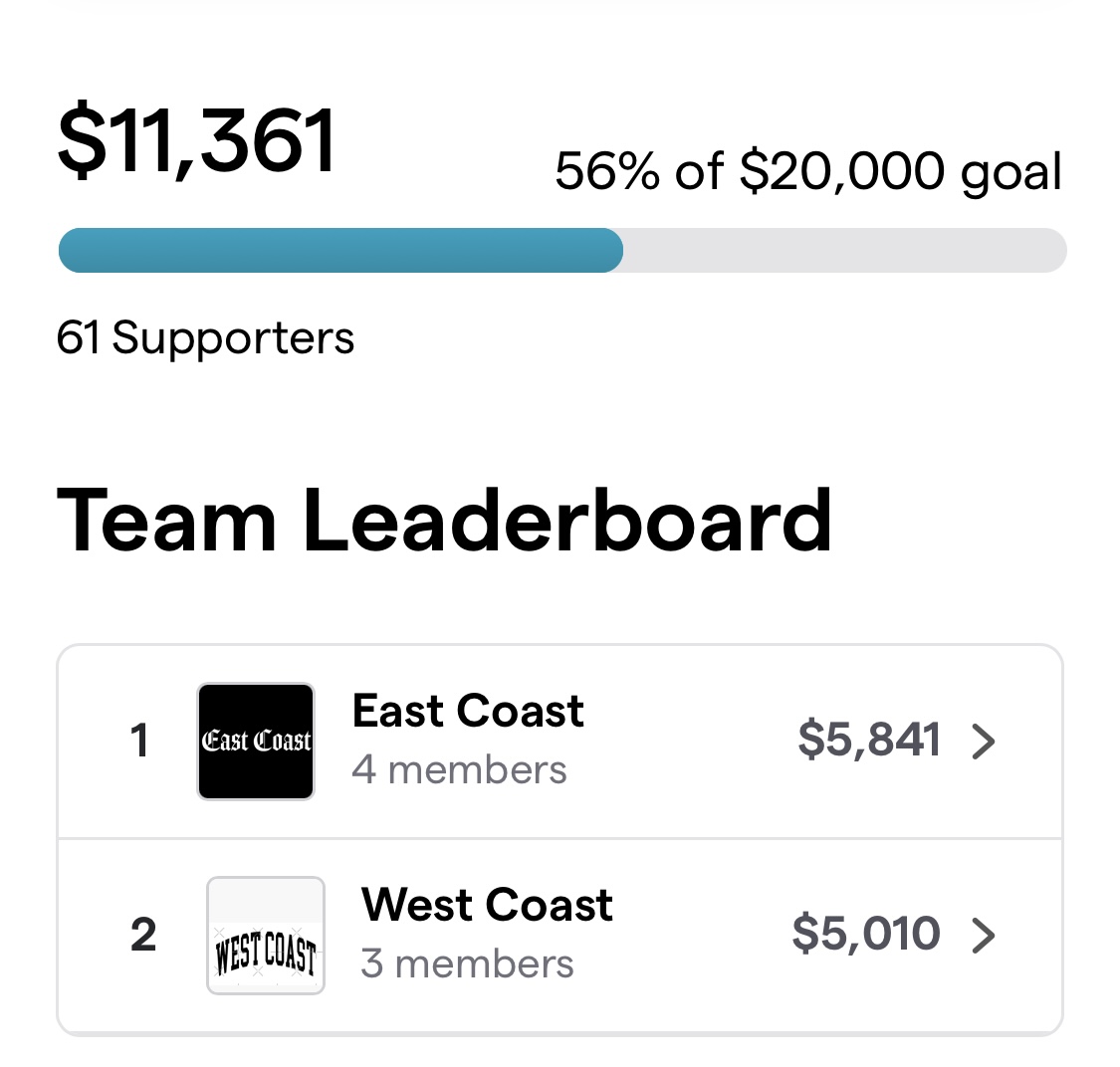Click East Coast's $5,841 amount
The width and height of the screenshot is (1120, 1067).
click(x=869, y=740)
